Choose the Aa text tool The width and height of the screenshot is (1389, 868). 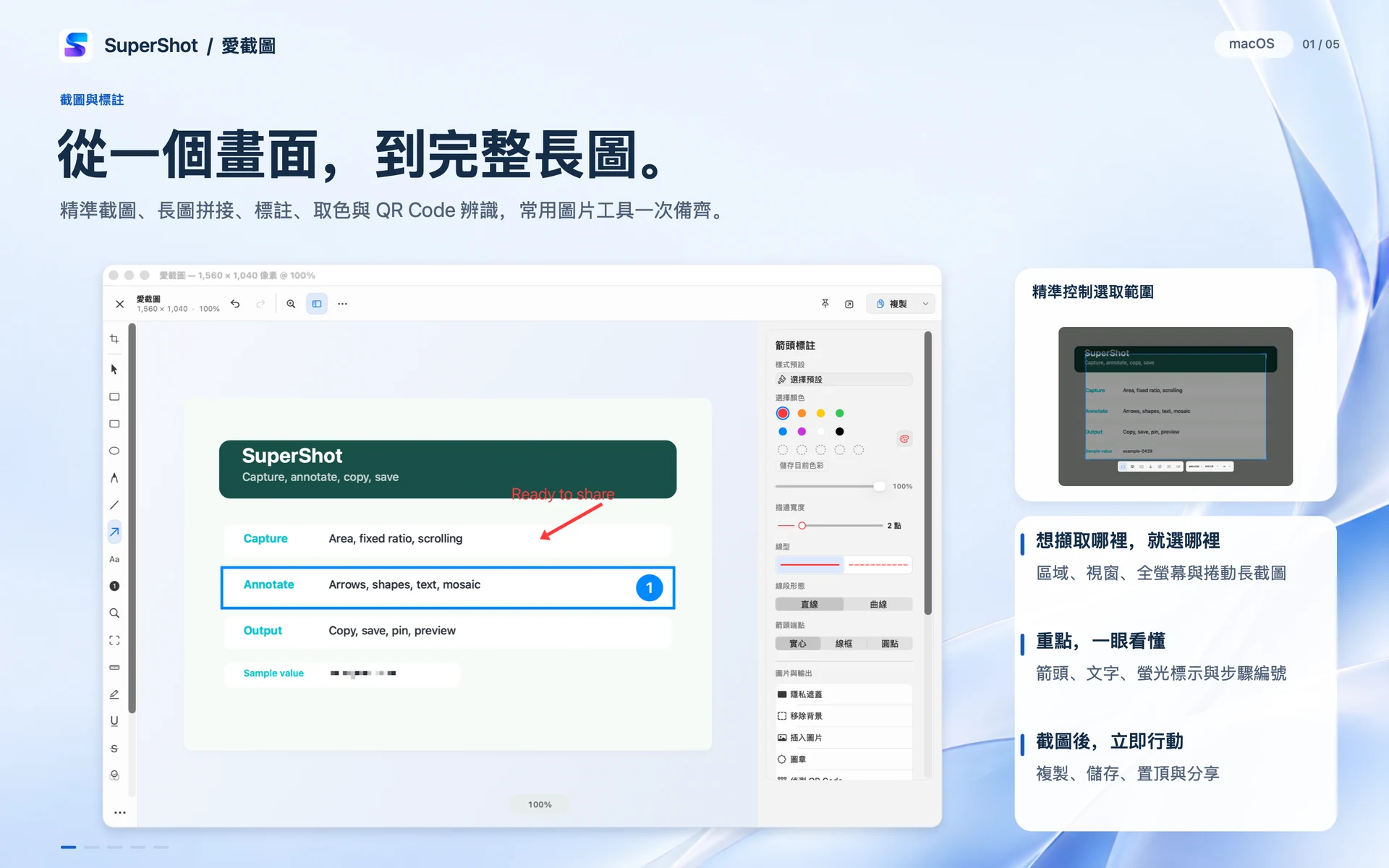pos(114,559)
